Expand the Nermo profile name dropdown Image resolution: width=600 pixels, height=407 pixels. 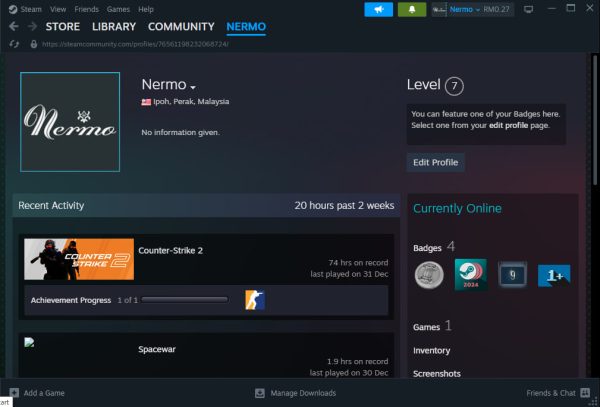[193, 86]
